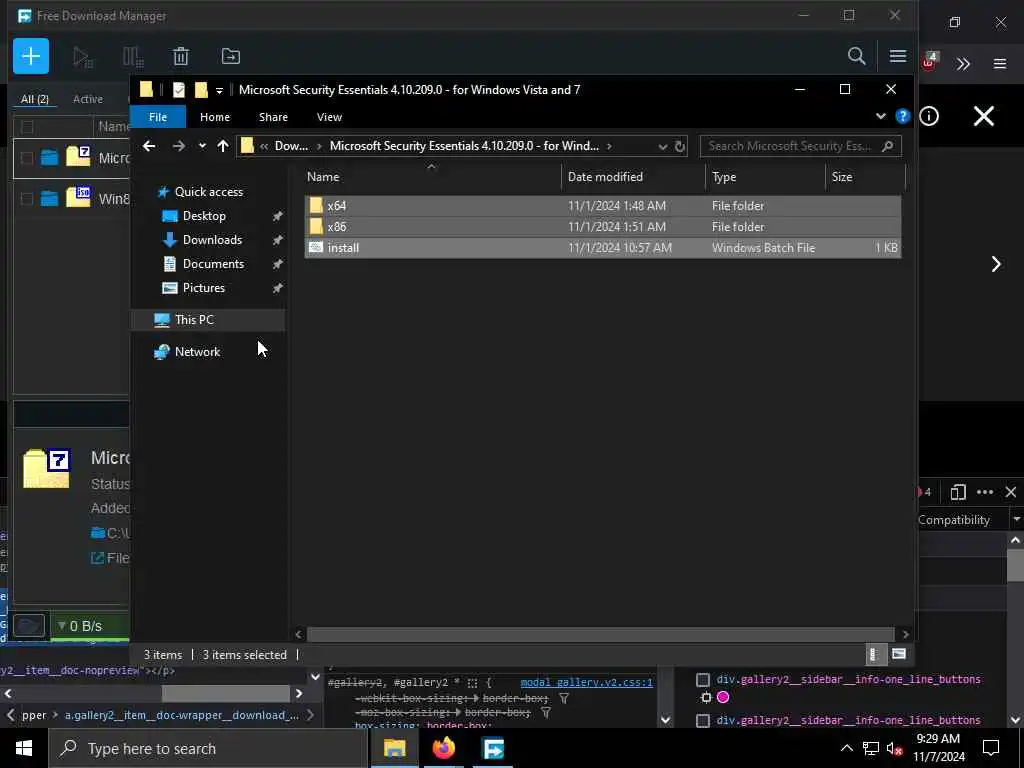The height and width of the screenshot is (768, 1024).
Task: Switch to details view icon in status bar
Action: 874,654
